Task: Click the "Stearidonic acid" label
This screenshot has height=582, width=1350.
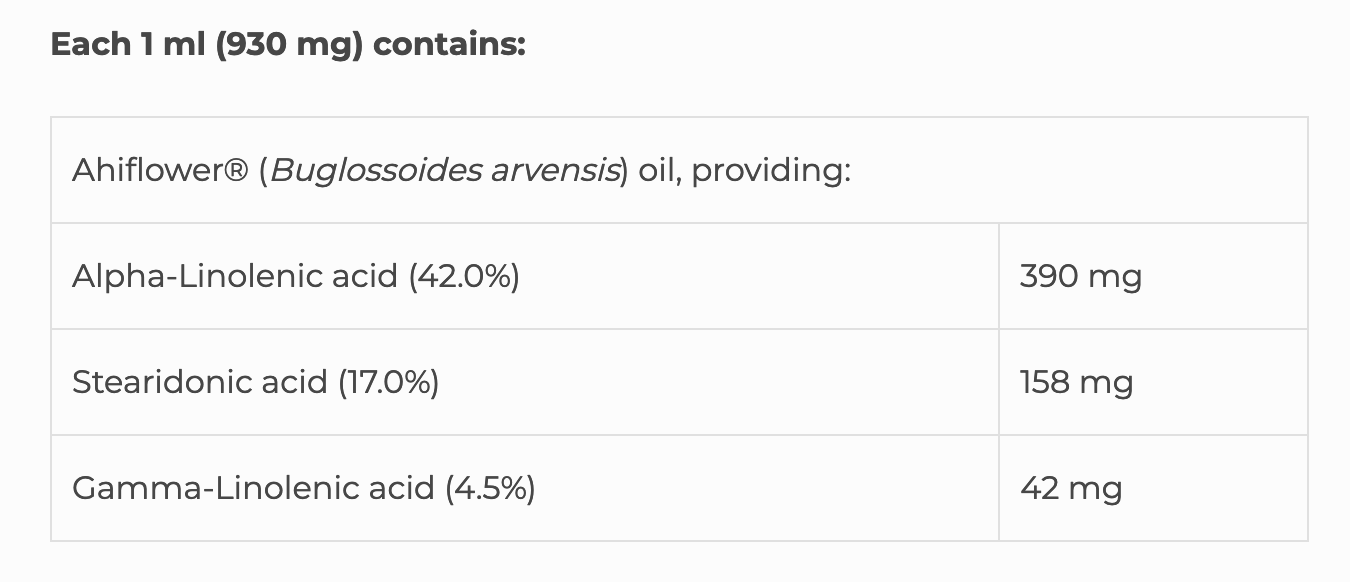Action: (199, 382)
